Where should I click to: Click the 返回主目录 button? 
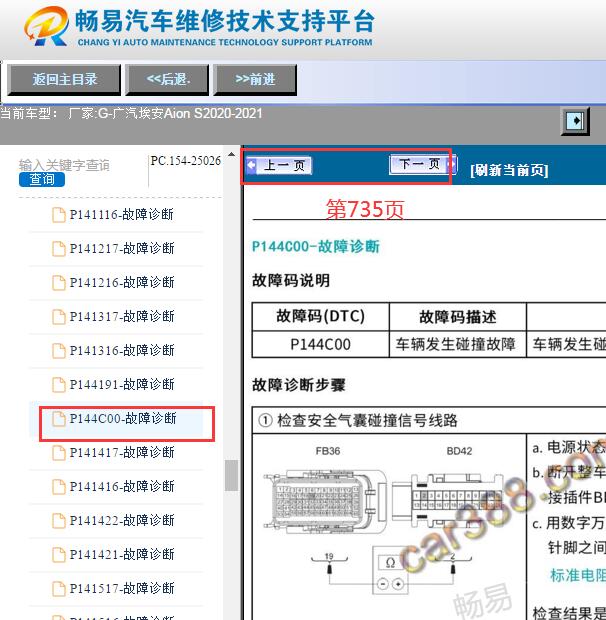coord(64,79)
